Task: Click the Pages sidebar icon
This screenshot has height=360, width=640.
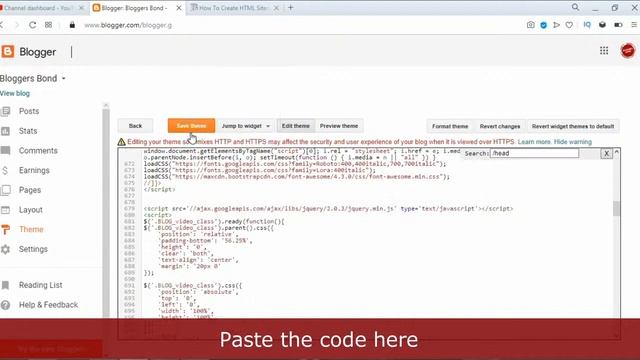Action: (x=5, y=190)
